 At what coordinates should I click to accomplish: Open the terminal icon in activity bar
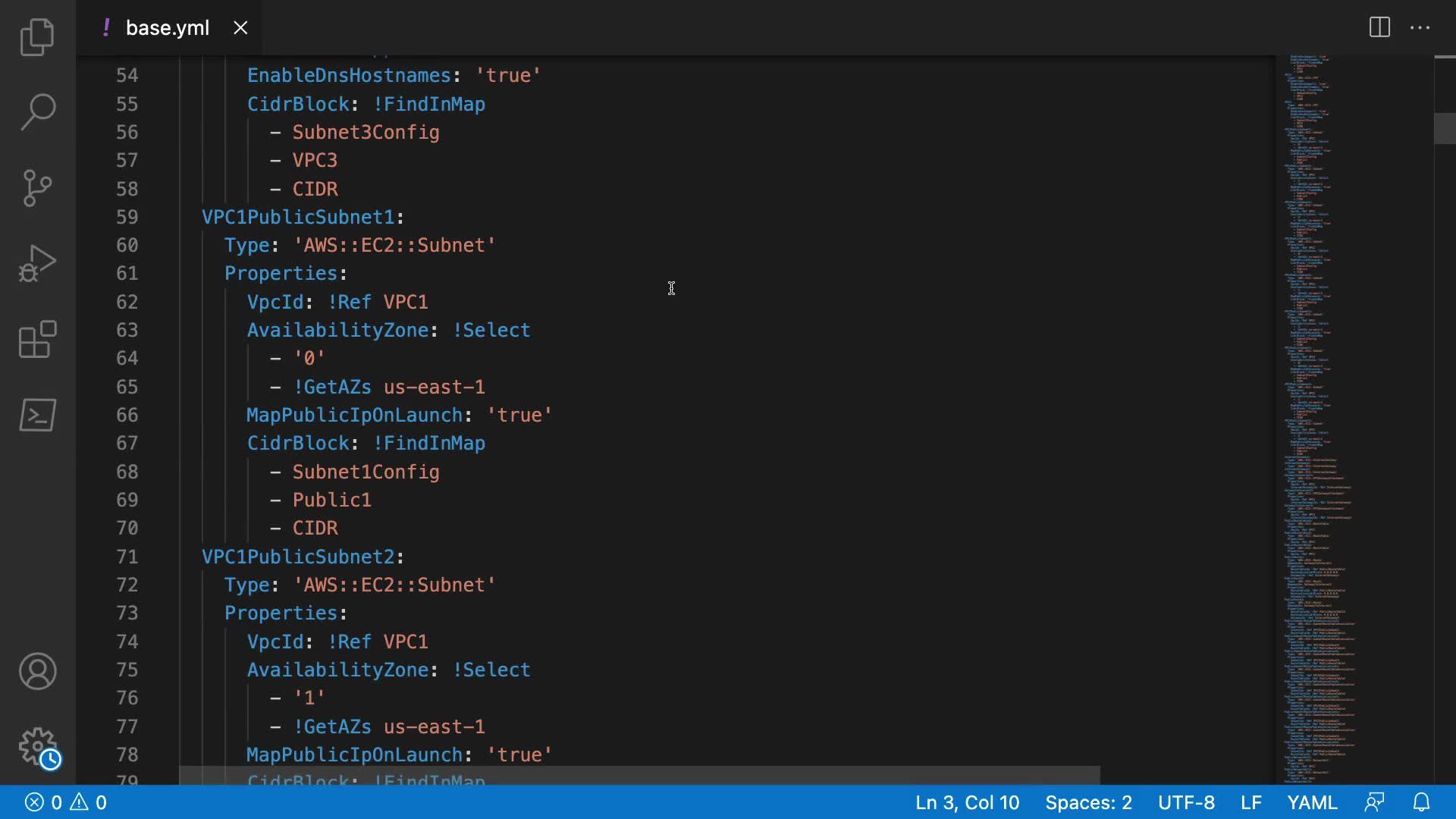[37, 415]
